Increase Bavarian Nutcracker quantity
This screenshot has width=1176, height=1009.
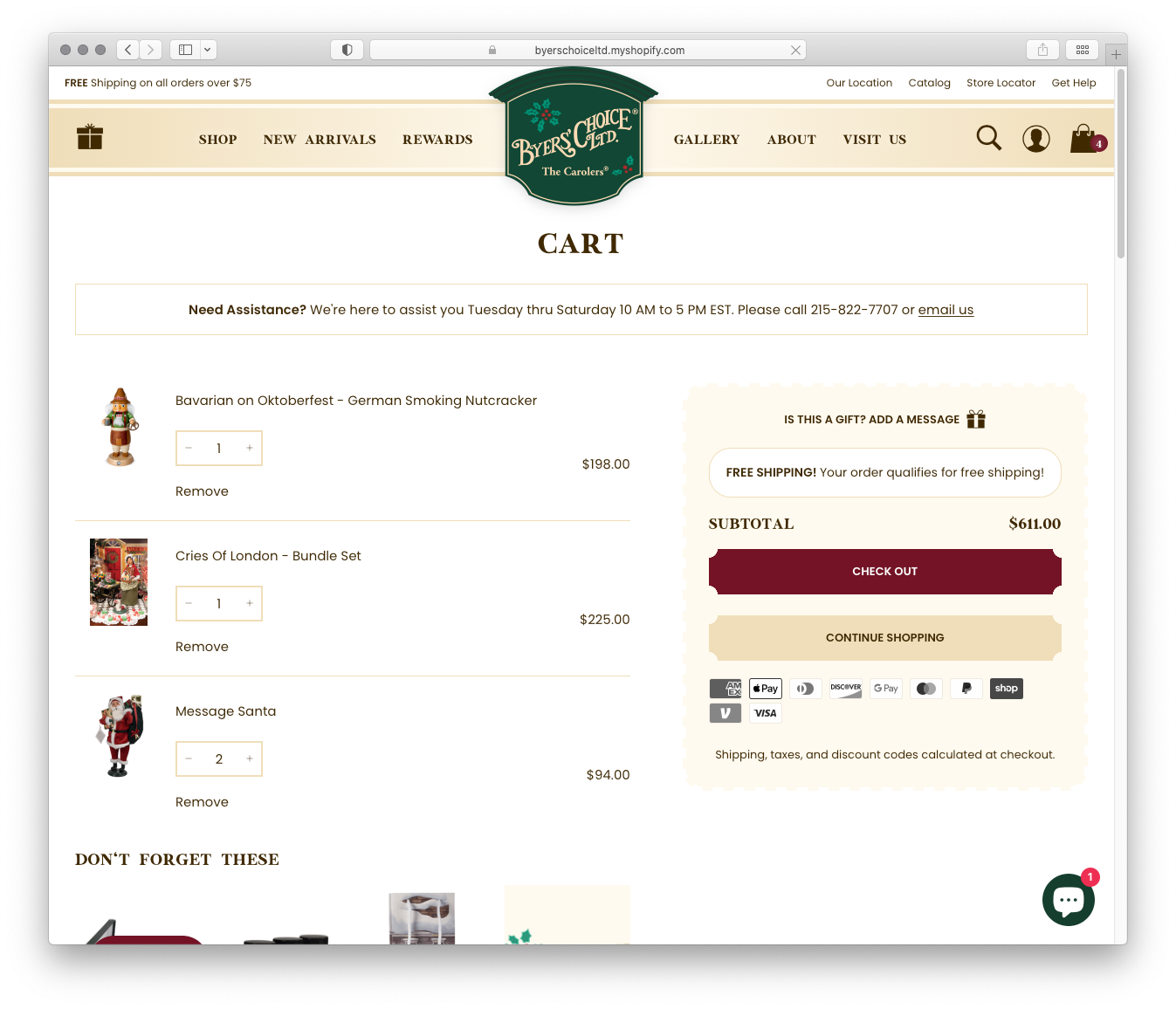pos(250,448)
